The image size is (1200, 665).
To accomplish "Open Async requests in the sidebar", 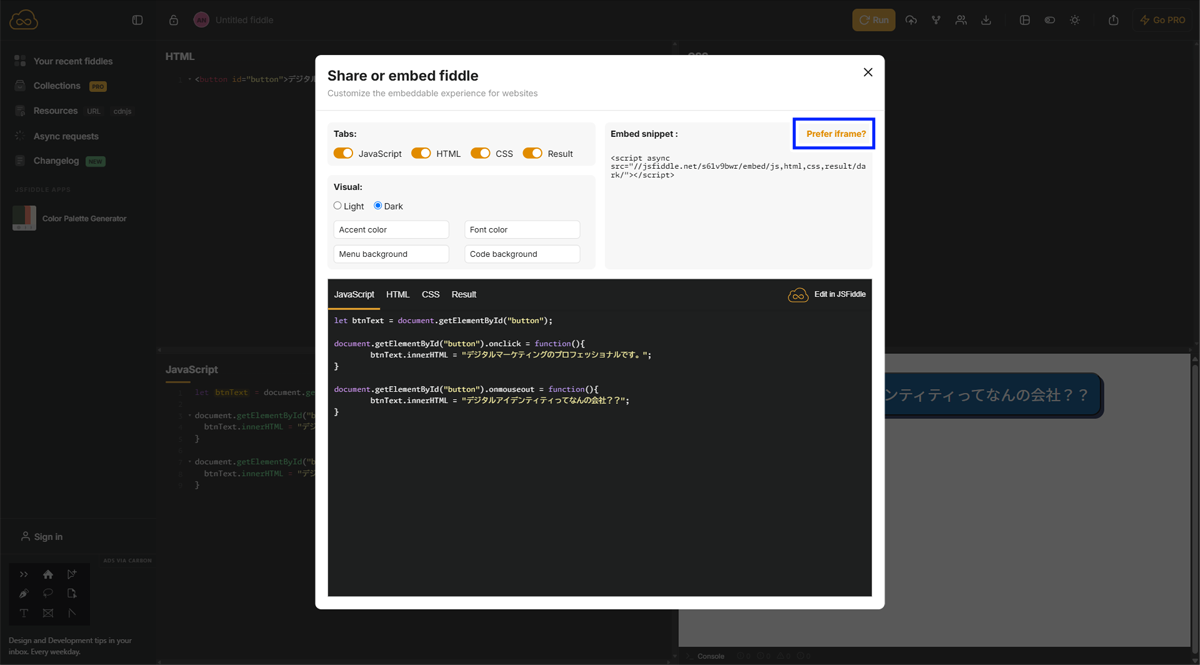I will pos(66,136).
